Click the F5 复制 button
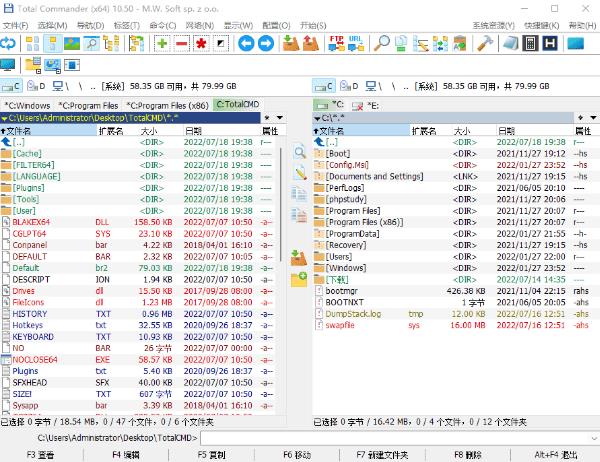 pos(211,455)
